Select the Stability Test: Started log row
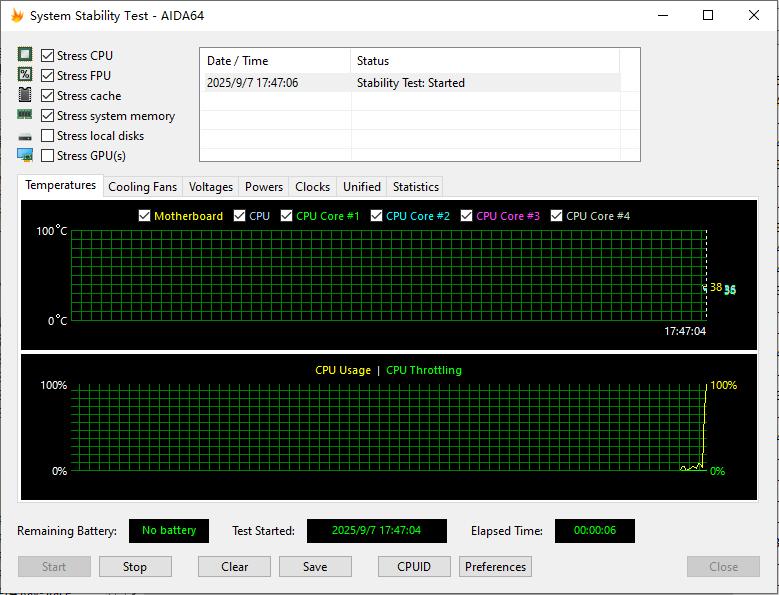This screenshot has width=779, height=595. pos(411,82)
